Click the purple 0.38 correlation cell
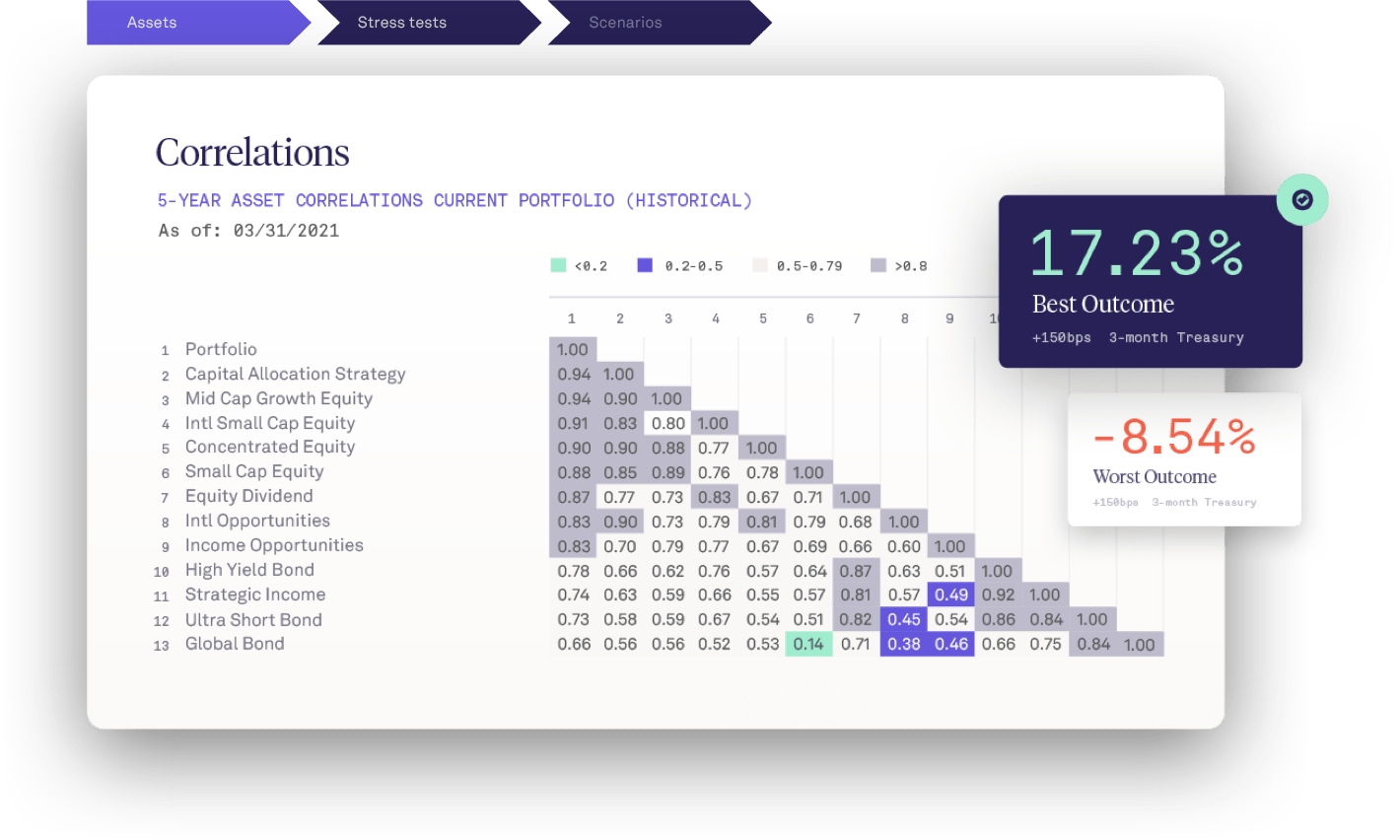The height and width of the screenshot is (840, 1400). click(x=904, y=644)
